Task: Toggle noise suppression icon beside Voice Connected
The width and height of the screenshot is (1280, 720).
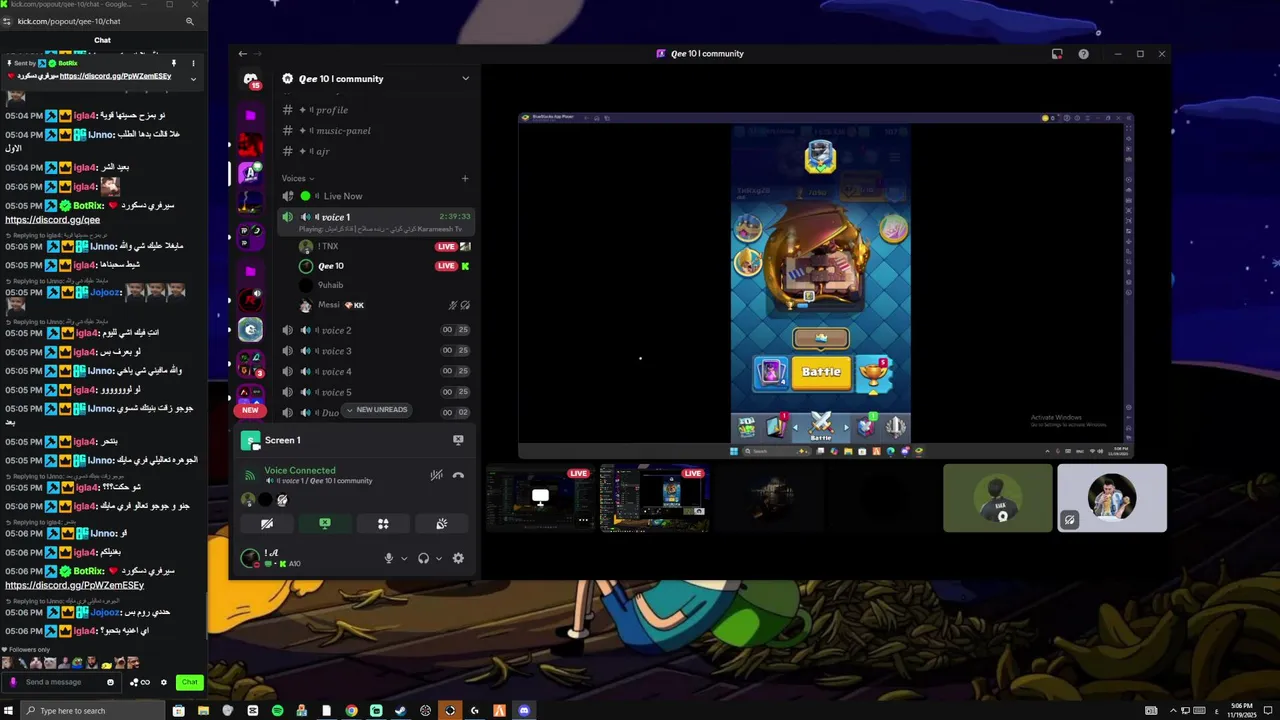Action: coord(436,475)
